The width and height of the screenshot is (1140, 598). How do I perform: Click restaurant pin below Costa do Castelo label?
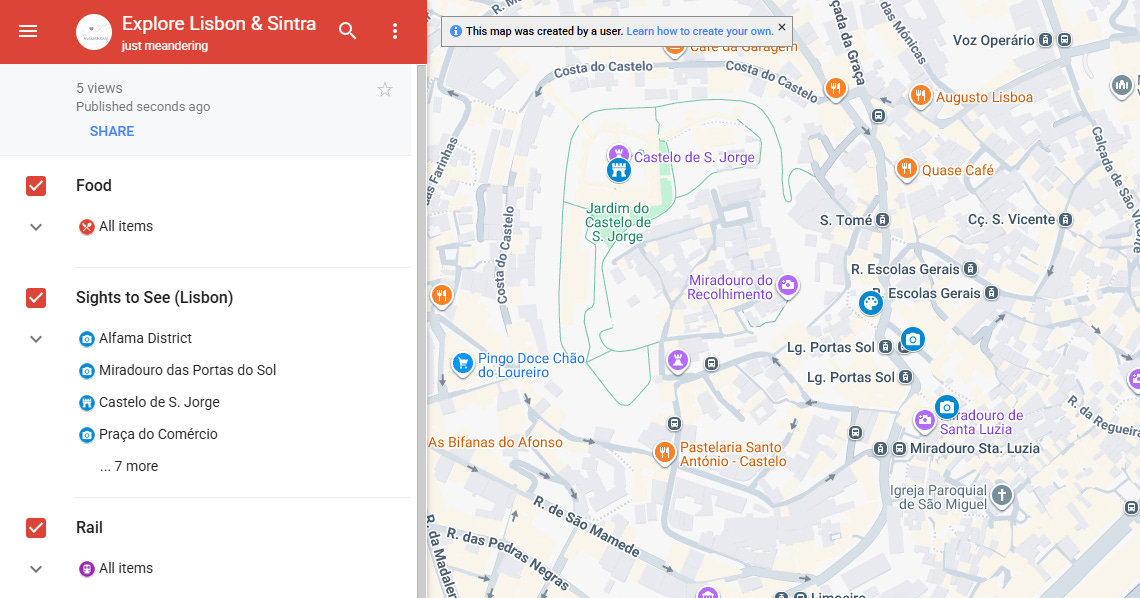(x=835, y=89)
